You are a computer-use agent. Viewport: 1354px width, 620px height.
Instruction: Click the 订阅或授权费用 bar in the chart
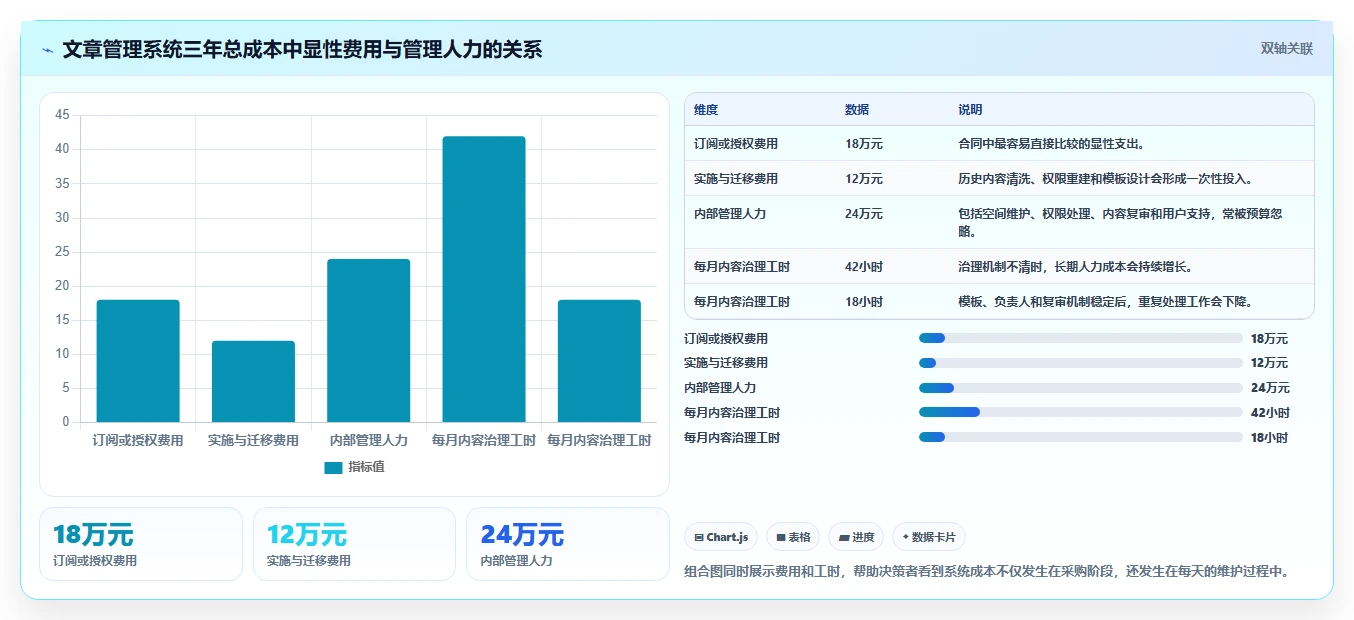pos(138,361)
